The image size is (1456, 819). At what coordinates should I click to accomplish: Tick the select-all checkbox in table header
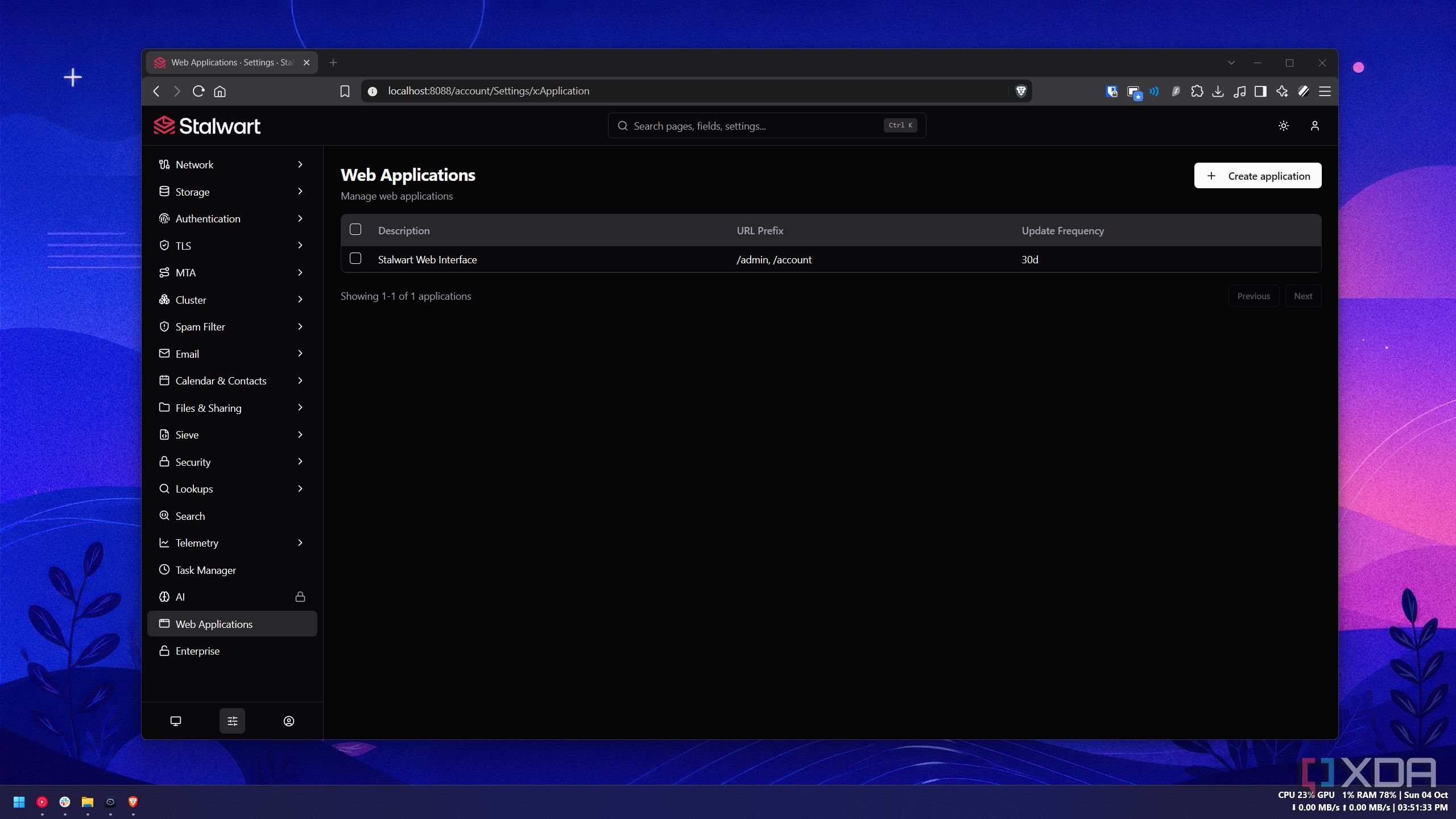coord(355,229)
